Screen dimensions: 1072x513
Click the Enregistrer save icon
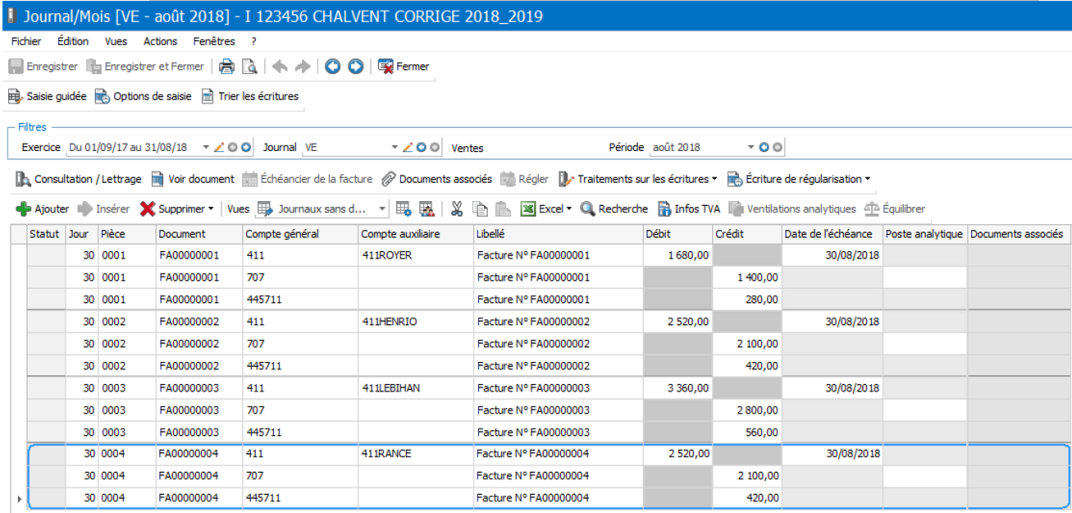point(16,66)
